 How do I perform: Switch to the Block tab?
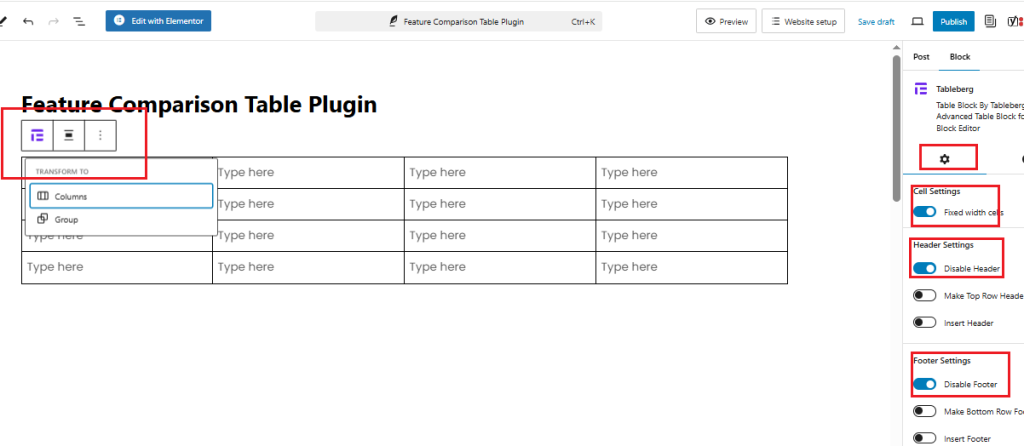959,57
